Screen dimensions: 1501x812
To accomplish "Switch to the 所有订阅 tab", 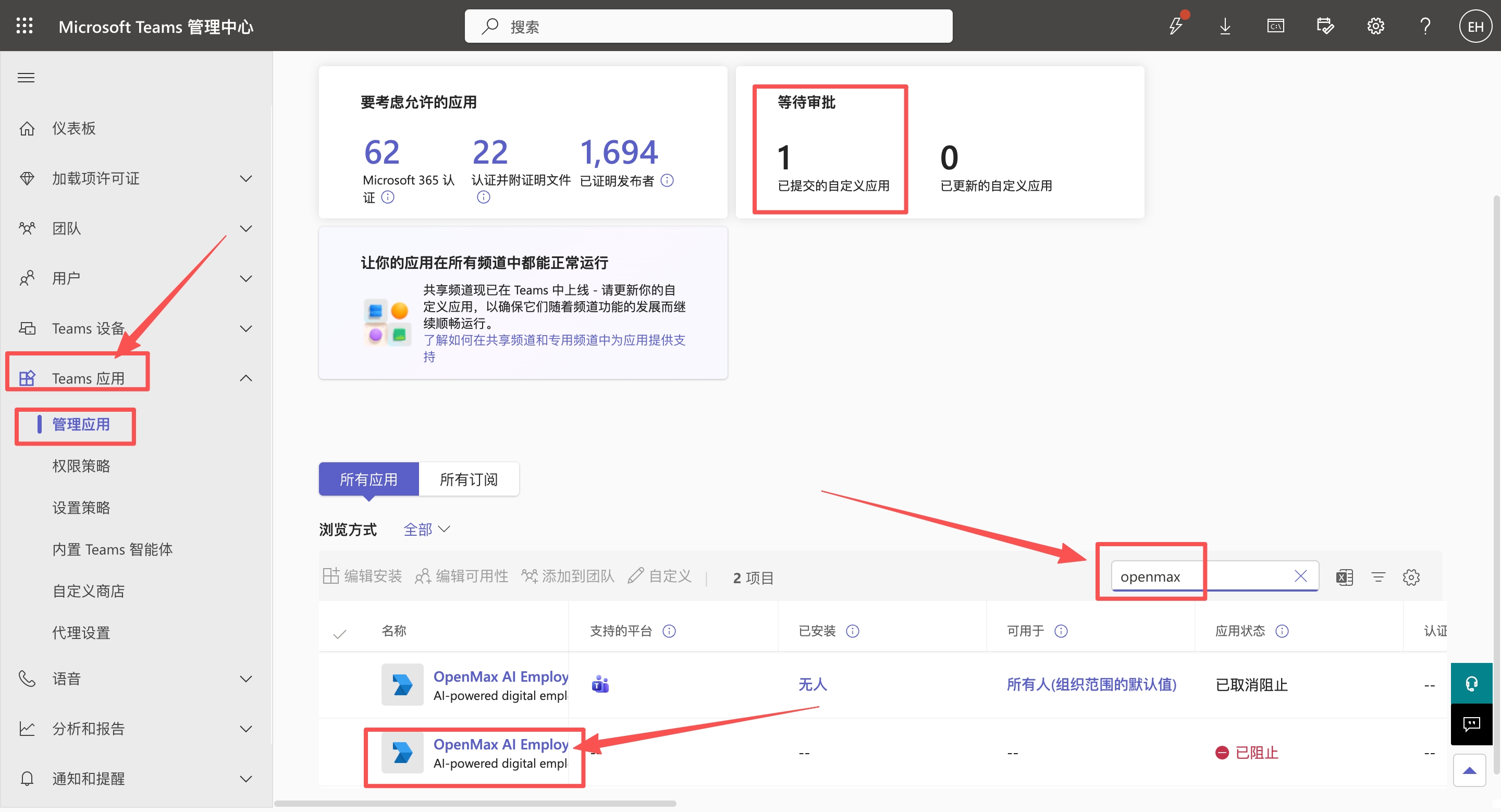I will coord(469,479).
